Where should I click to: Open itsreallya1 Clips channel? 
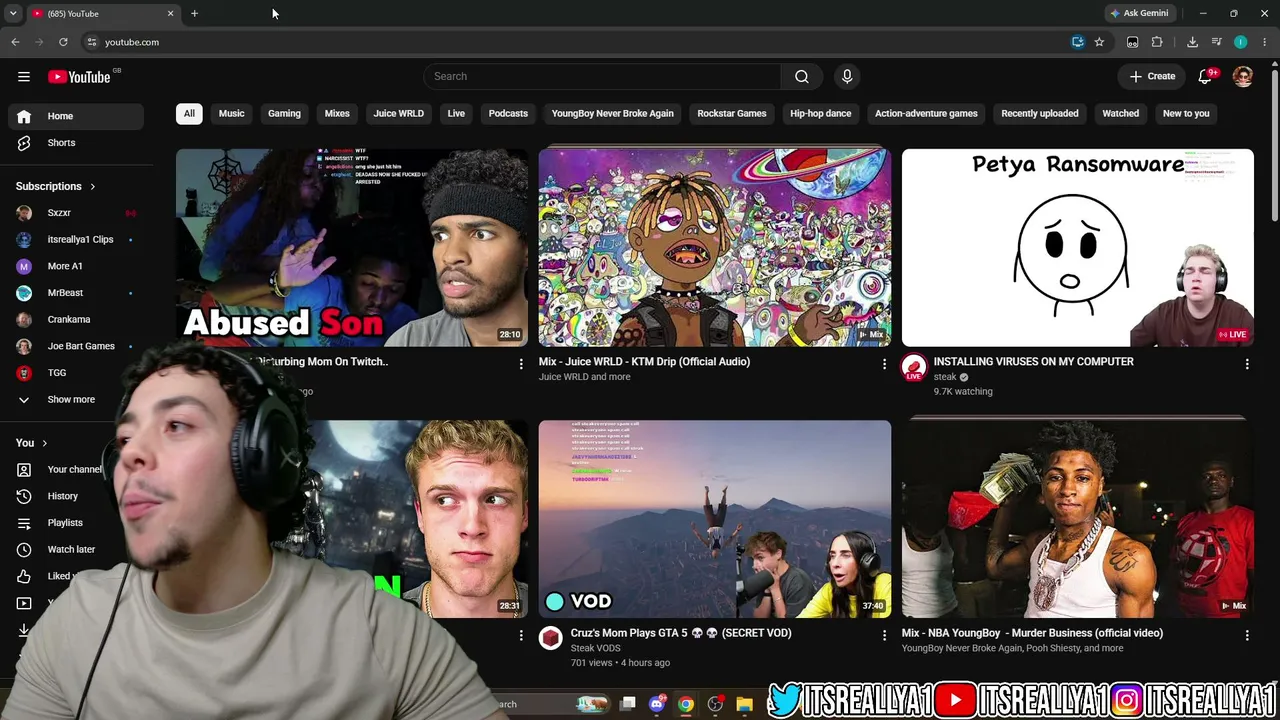coord(76,240)
